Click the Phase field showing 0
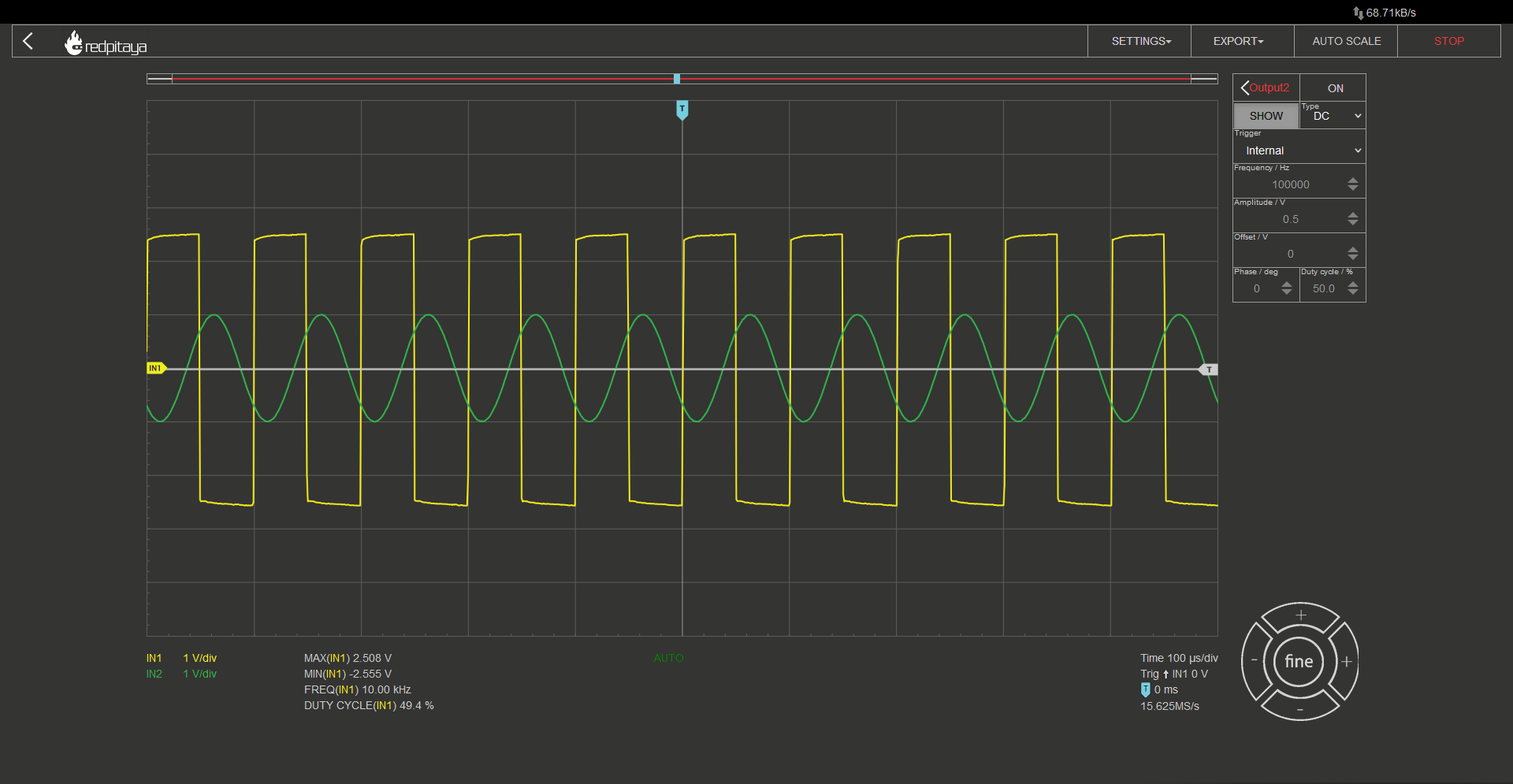Viewport: 1513px width, 784px height. 1257,288
